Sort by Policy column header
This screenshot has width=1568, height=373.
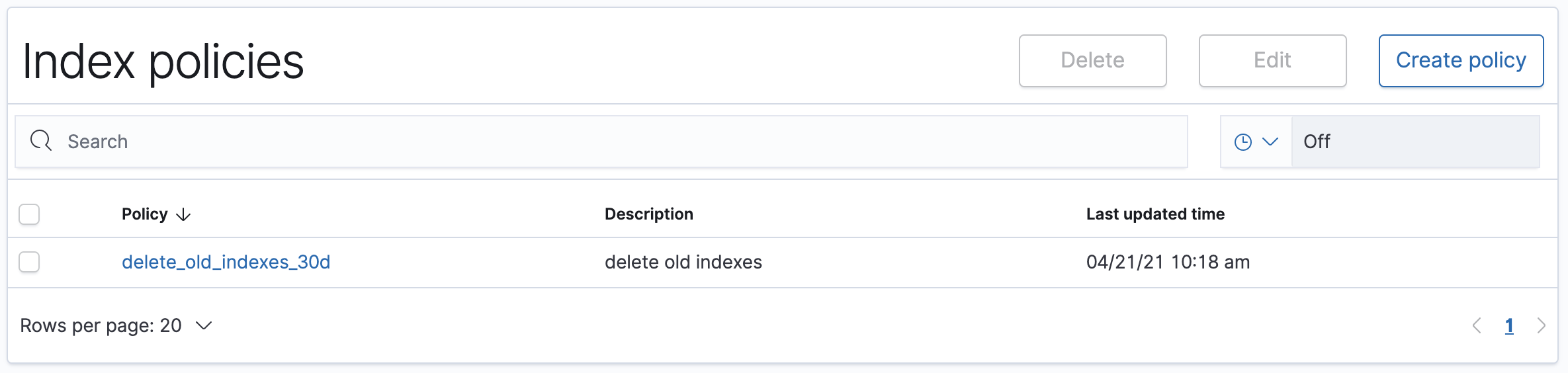coord(145,214)
